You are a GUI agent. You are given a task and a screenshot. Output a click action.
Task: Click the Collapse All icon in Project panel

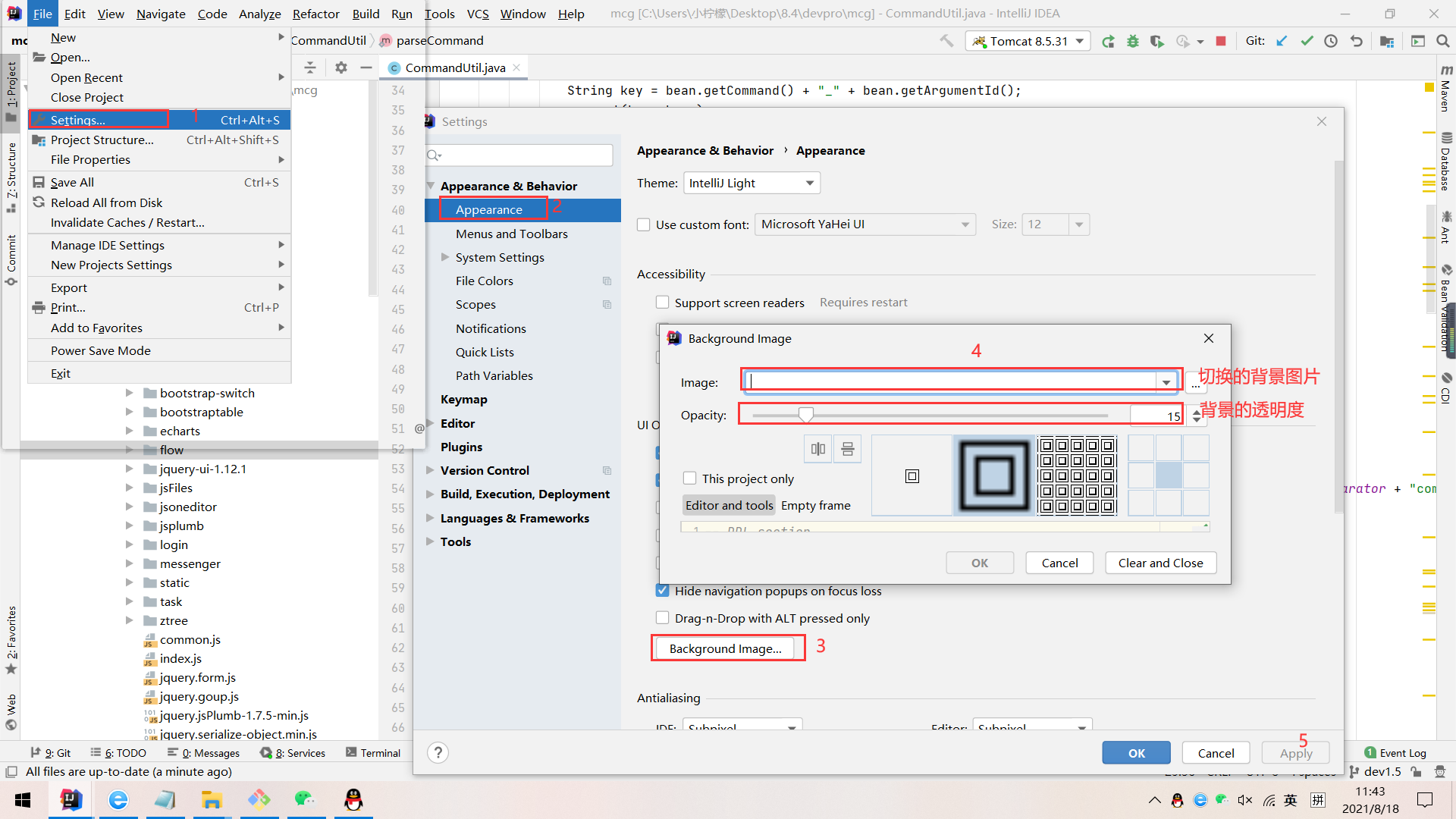pyautogui.click(x=310, y=67)
